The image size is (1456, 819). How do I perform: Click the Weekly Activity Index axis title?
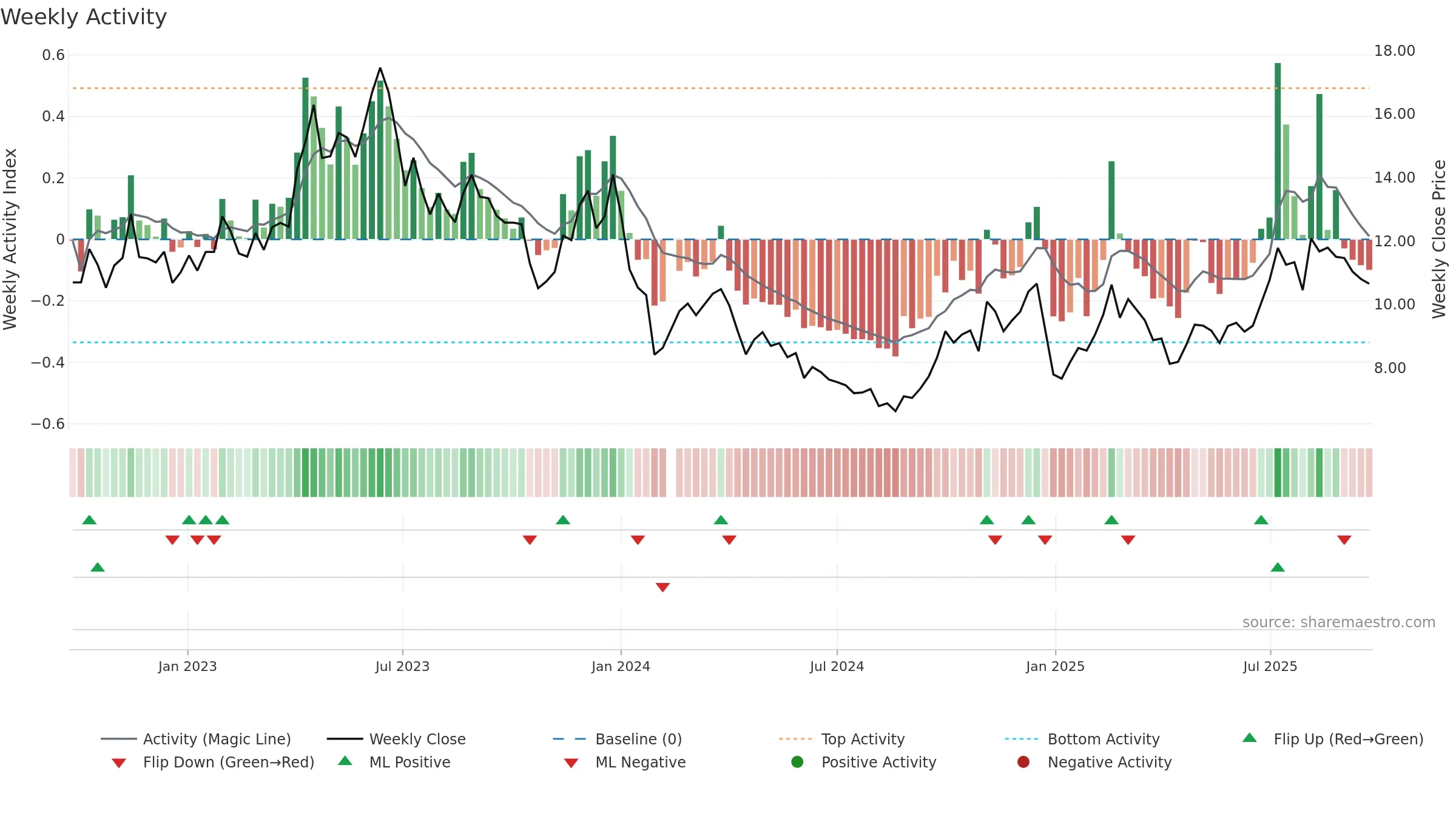[x=10, y=239]
